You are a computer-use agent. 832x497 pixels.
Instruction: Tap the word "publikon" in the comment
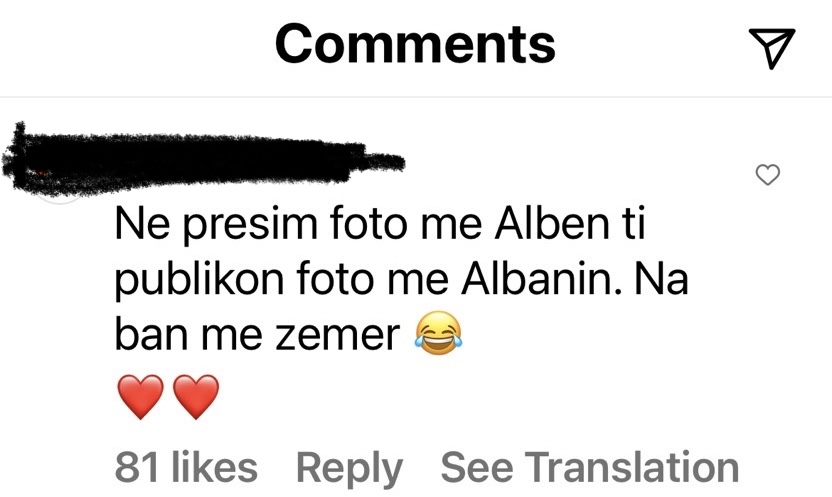(x=200, y=281)
